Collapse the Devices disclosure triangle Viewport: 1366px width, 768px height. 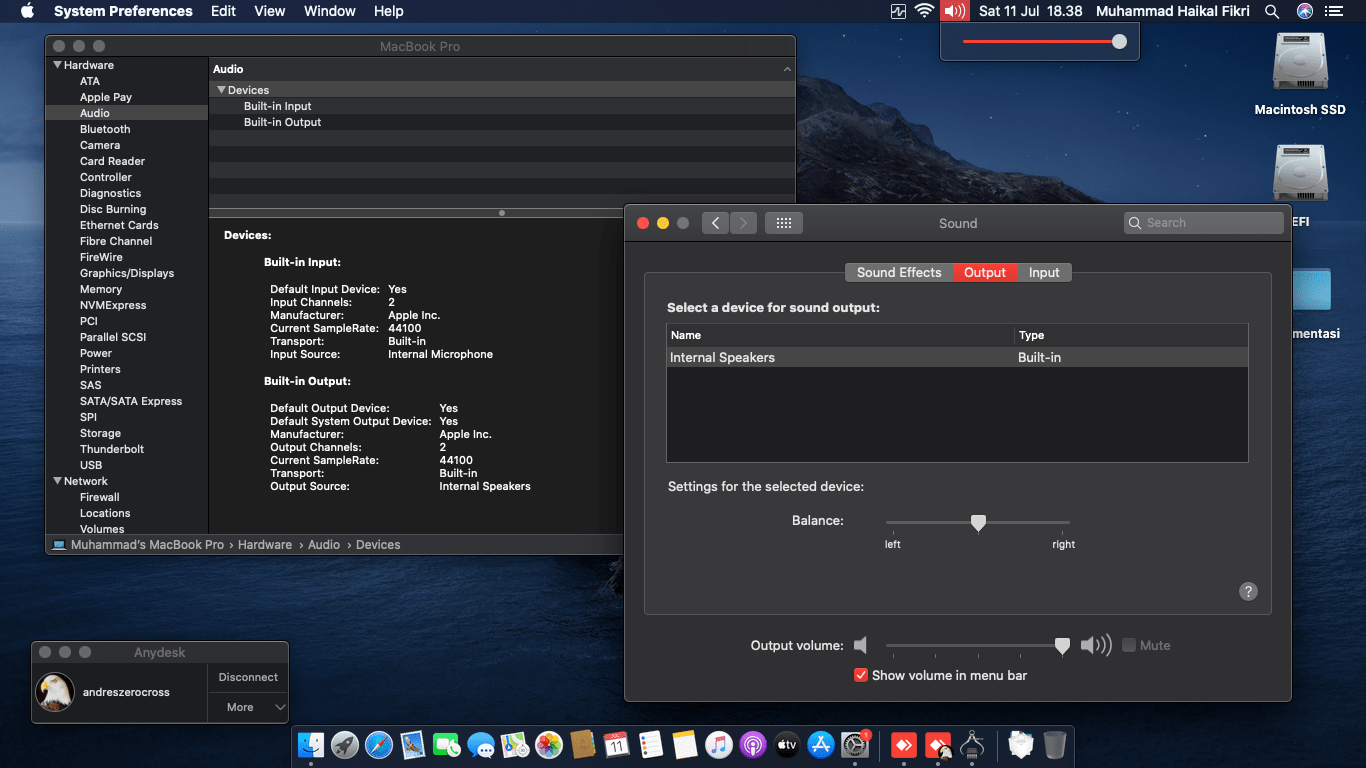coord(221,90)
